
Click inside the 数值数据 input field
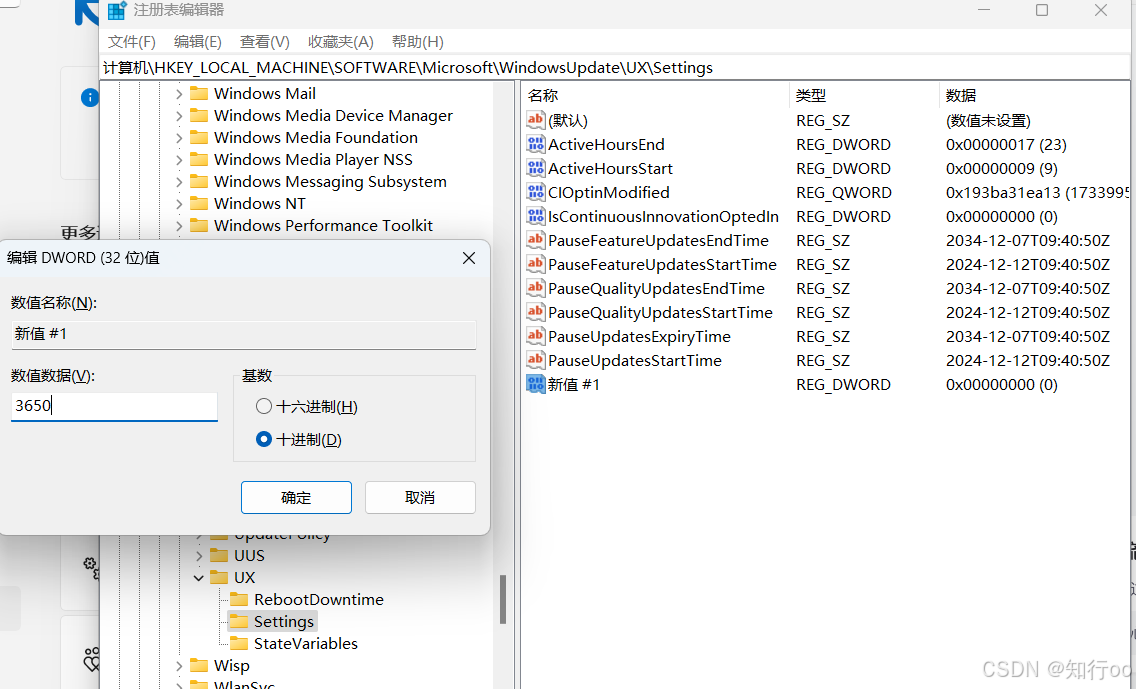tap(113, 406)
